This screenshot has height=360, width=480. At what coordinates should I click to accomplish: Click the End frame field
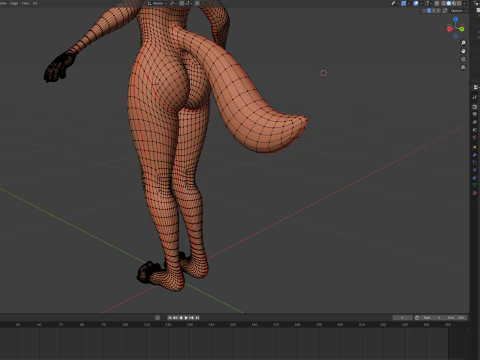pos(455,318)
